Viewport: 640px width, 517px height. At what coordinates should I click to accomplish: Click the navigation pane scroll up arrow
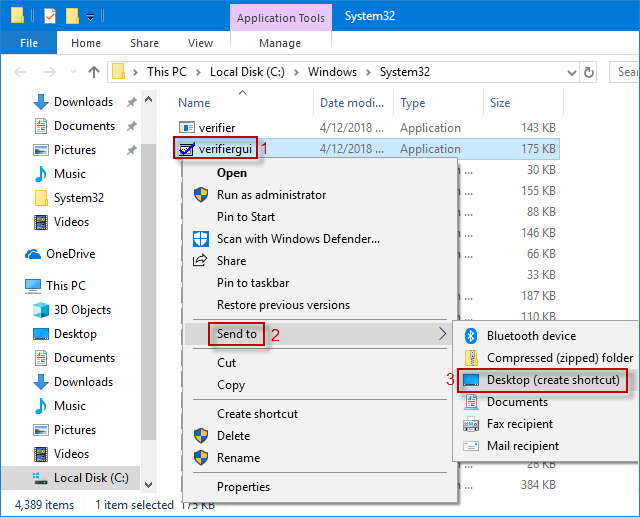point(149,99)
